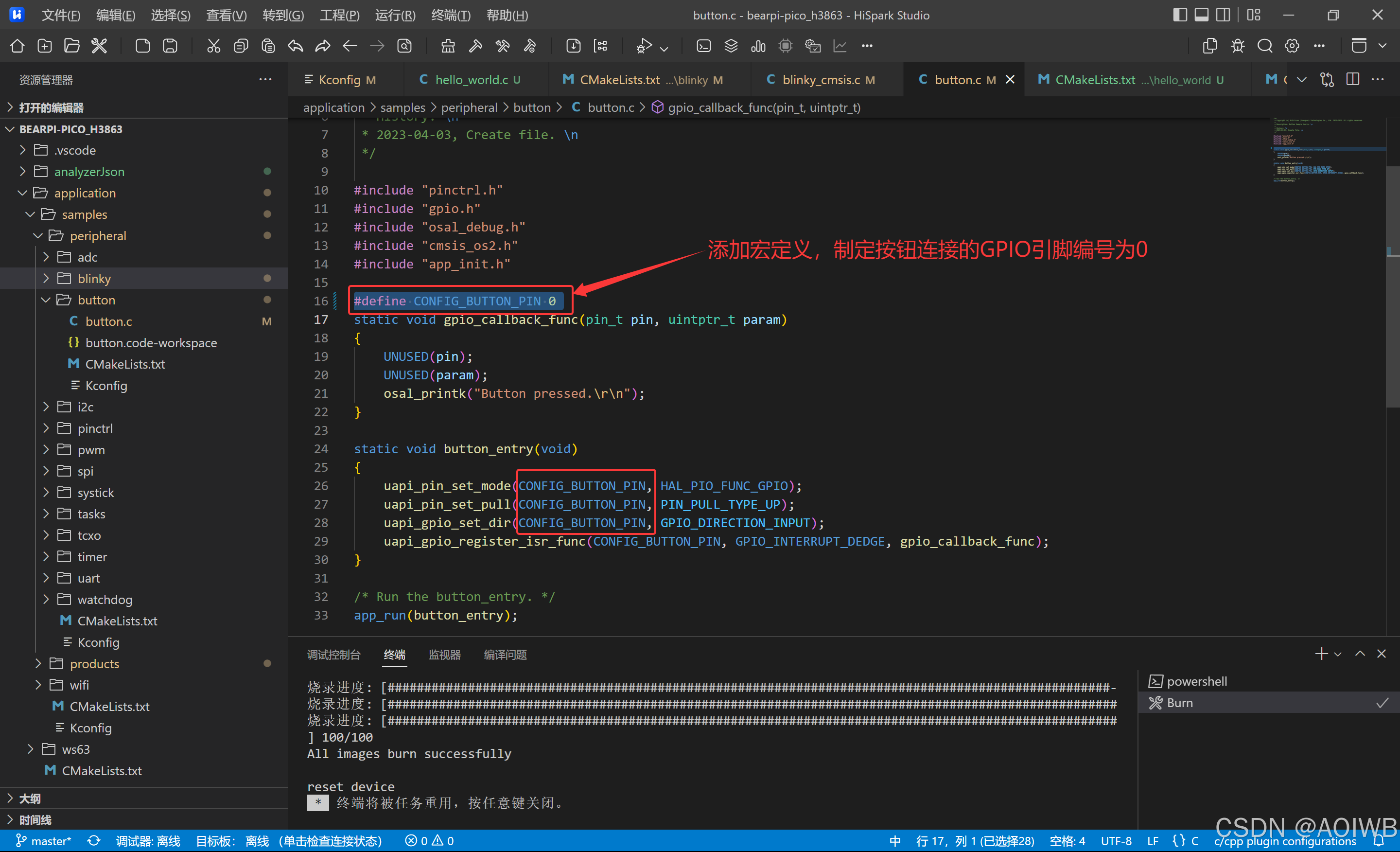Toggle primary sidebar layout icon in title bar

click(1180, 16)
